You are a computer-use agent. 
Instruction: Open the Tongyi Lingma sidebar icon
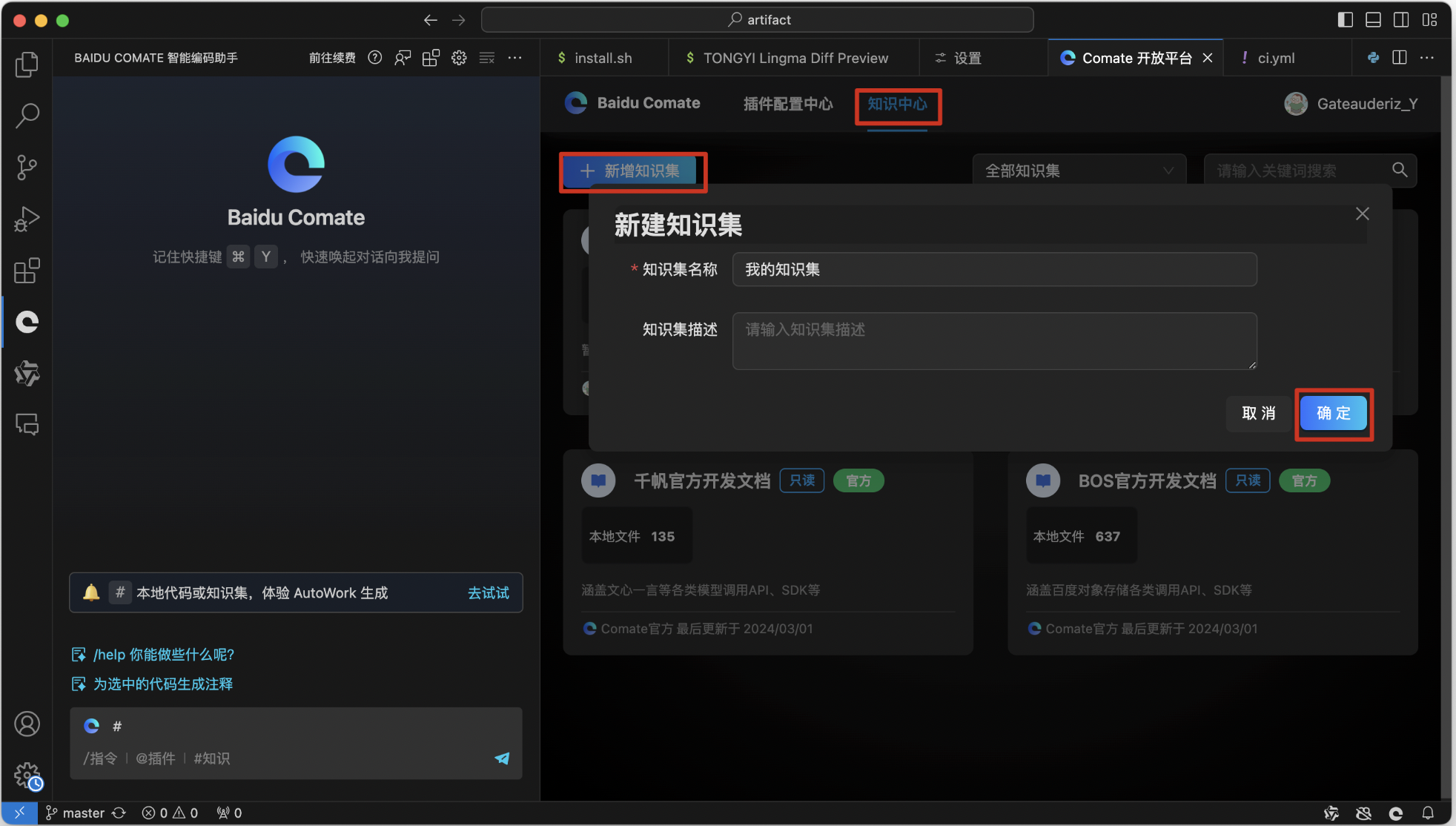click(x=27, y=373)
